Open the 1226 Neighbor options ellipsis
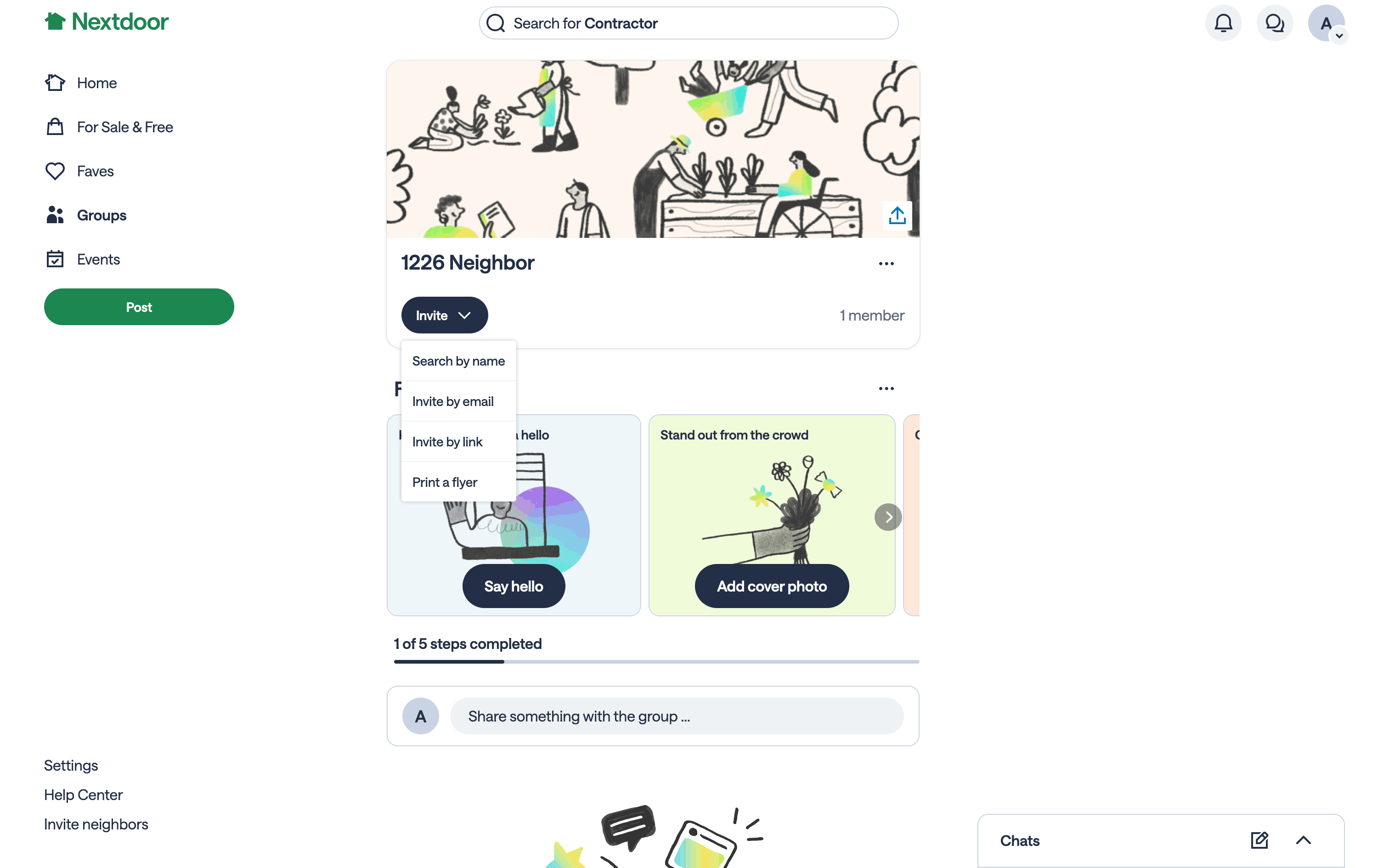Screen dimensions: 1389x868 (x=886, y=264)
